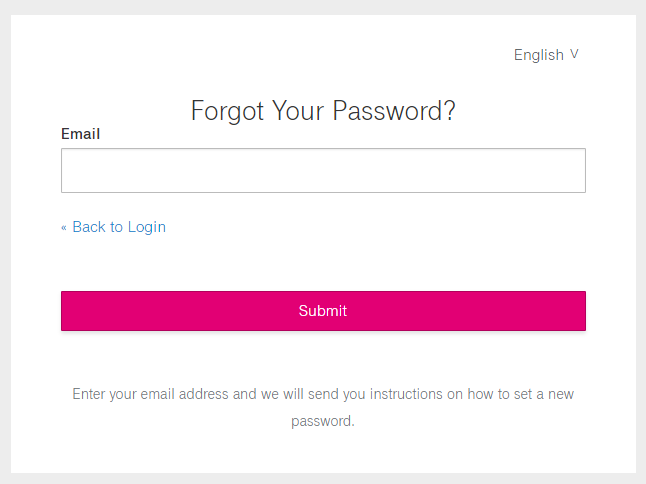Expand the language selector at top right

(x=546, y=55)
